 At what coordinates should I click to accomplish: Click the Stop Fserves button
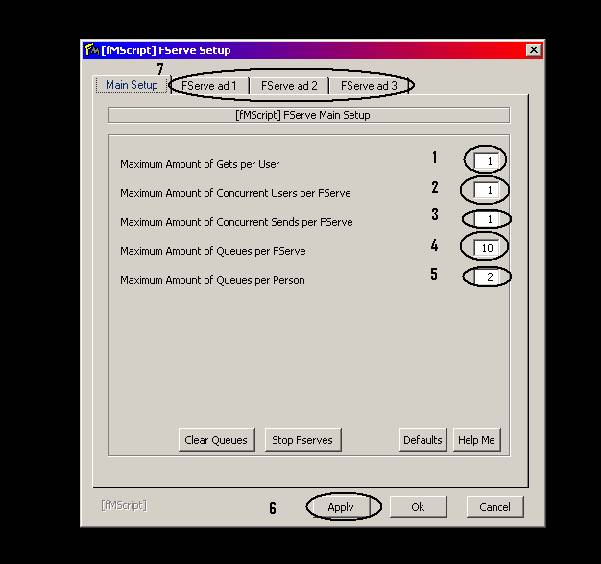(303, 440)
